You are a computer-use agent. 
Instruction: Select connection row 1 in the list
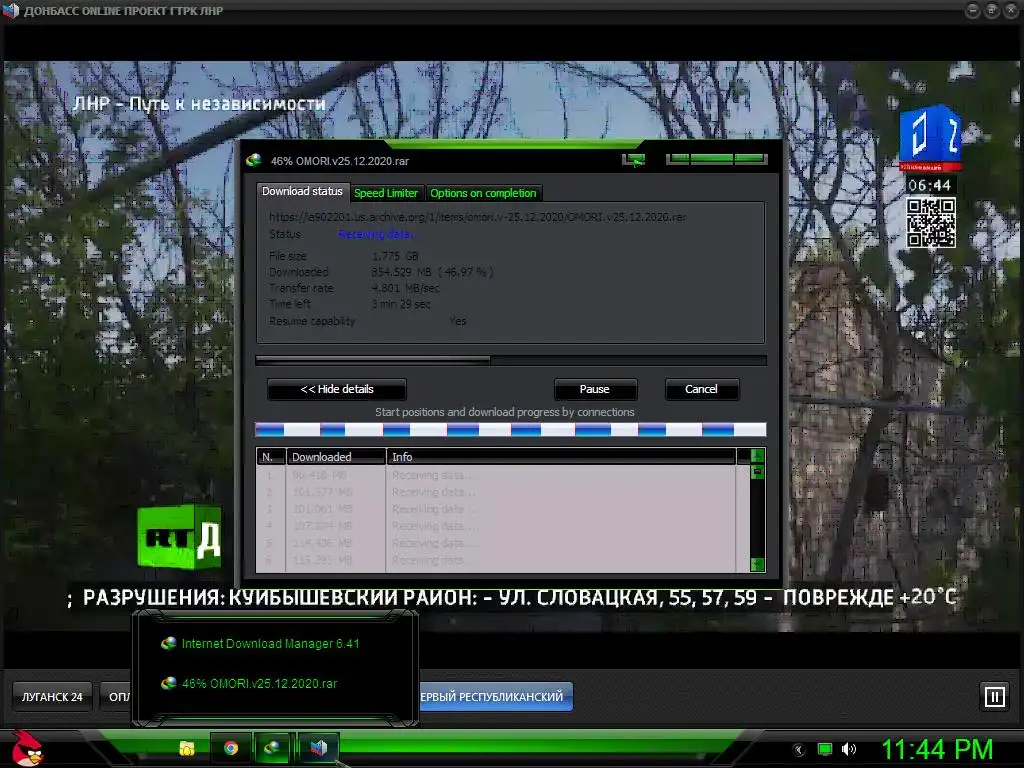point(496,475)
